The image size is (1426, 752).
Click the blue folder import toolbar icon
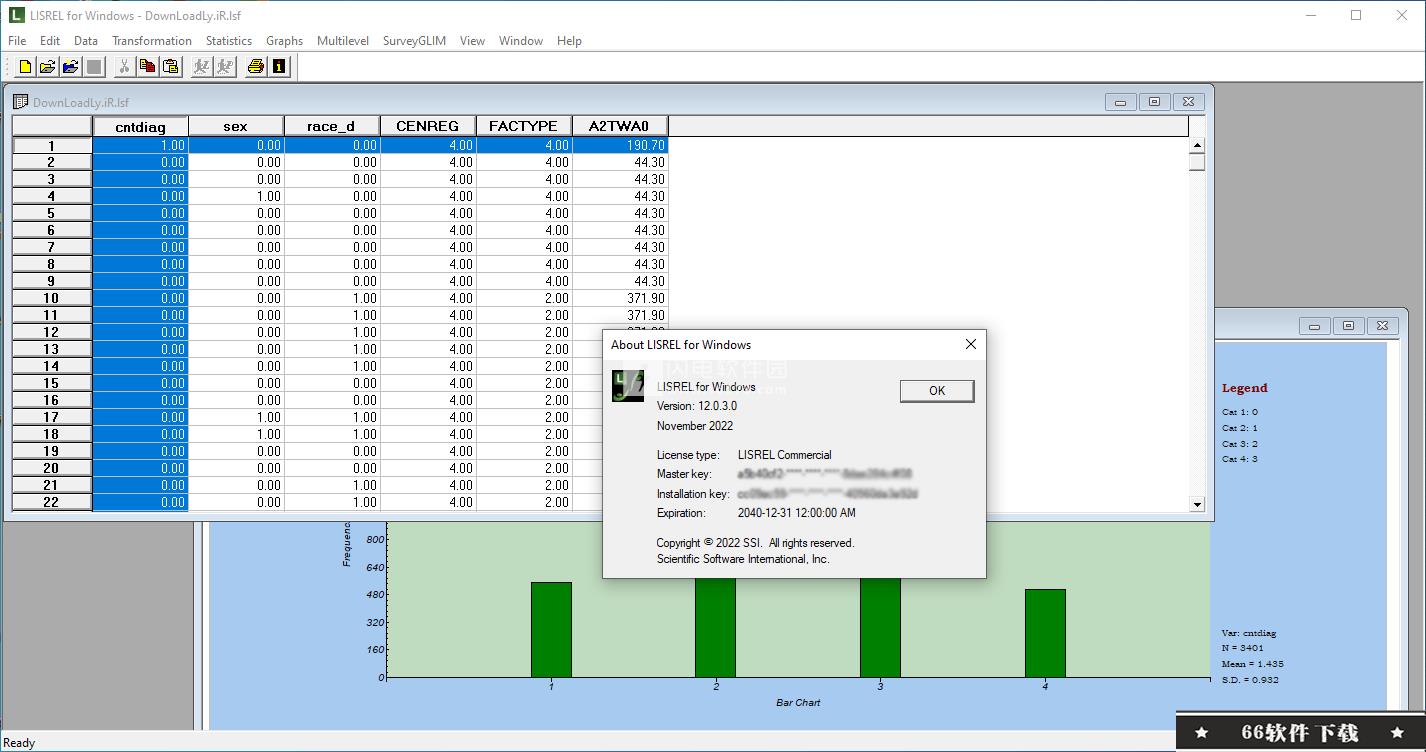70,67
